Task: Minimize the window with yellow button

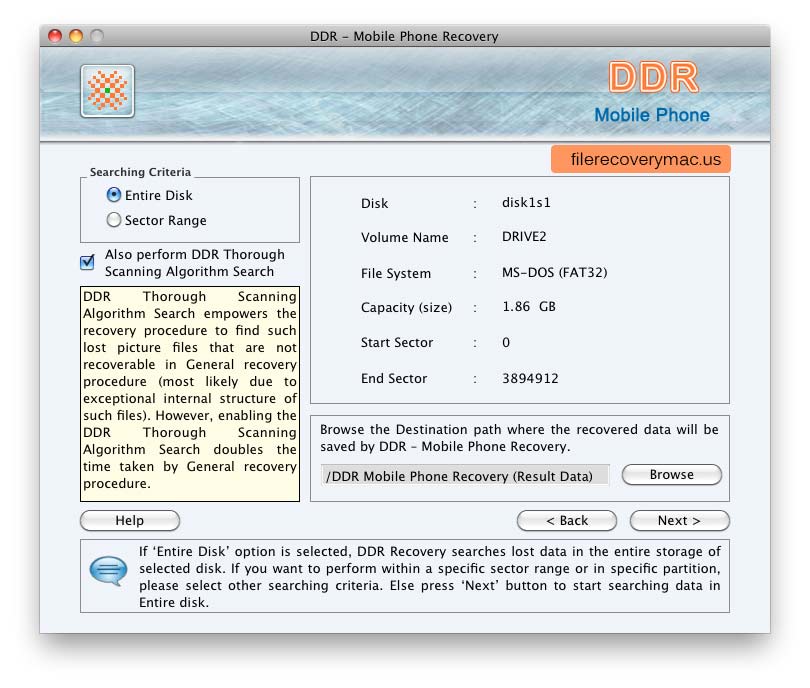Action: (76, 36)
